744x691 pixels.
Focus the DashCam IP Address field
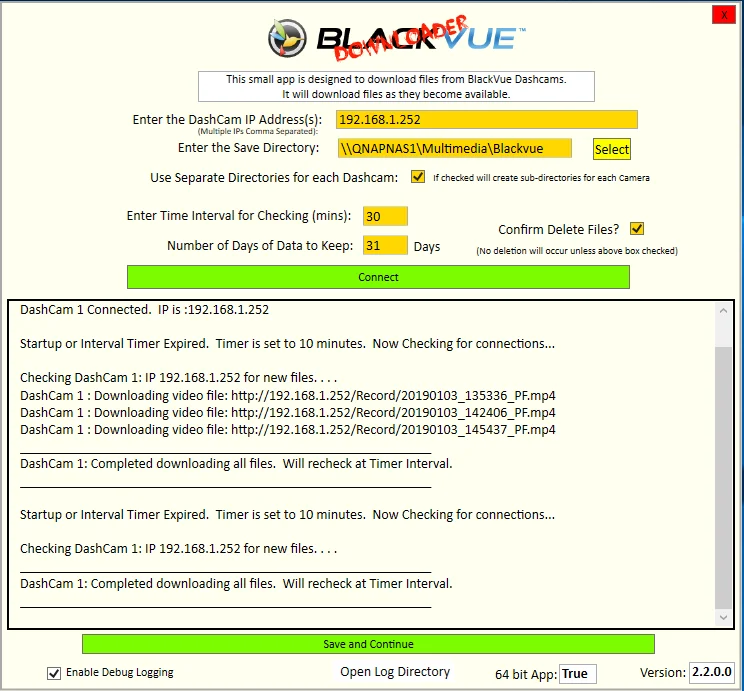487,120
